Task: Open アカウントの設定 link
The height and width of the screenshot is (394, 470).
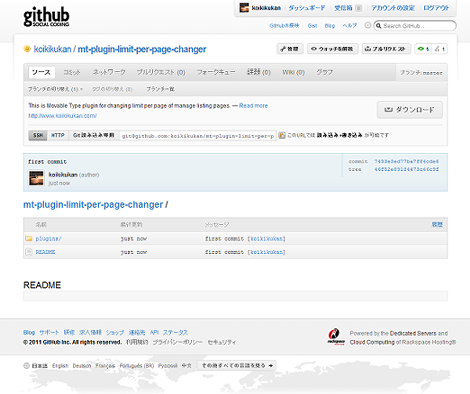Action: pyautogui.click(x=393, y=8)
